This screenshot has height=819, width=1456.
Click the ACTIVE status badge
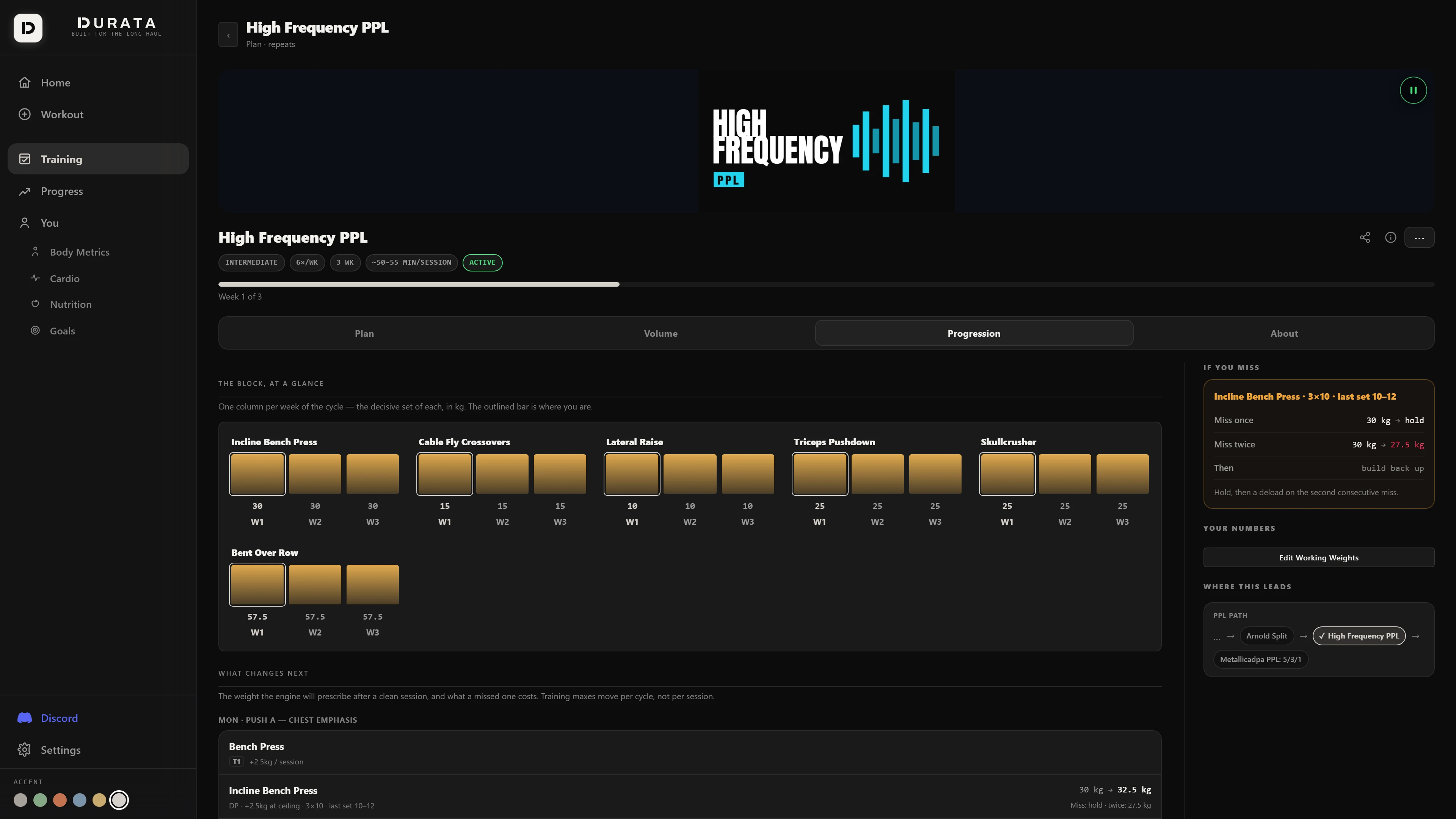pos(482,262)
